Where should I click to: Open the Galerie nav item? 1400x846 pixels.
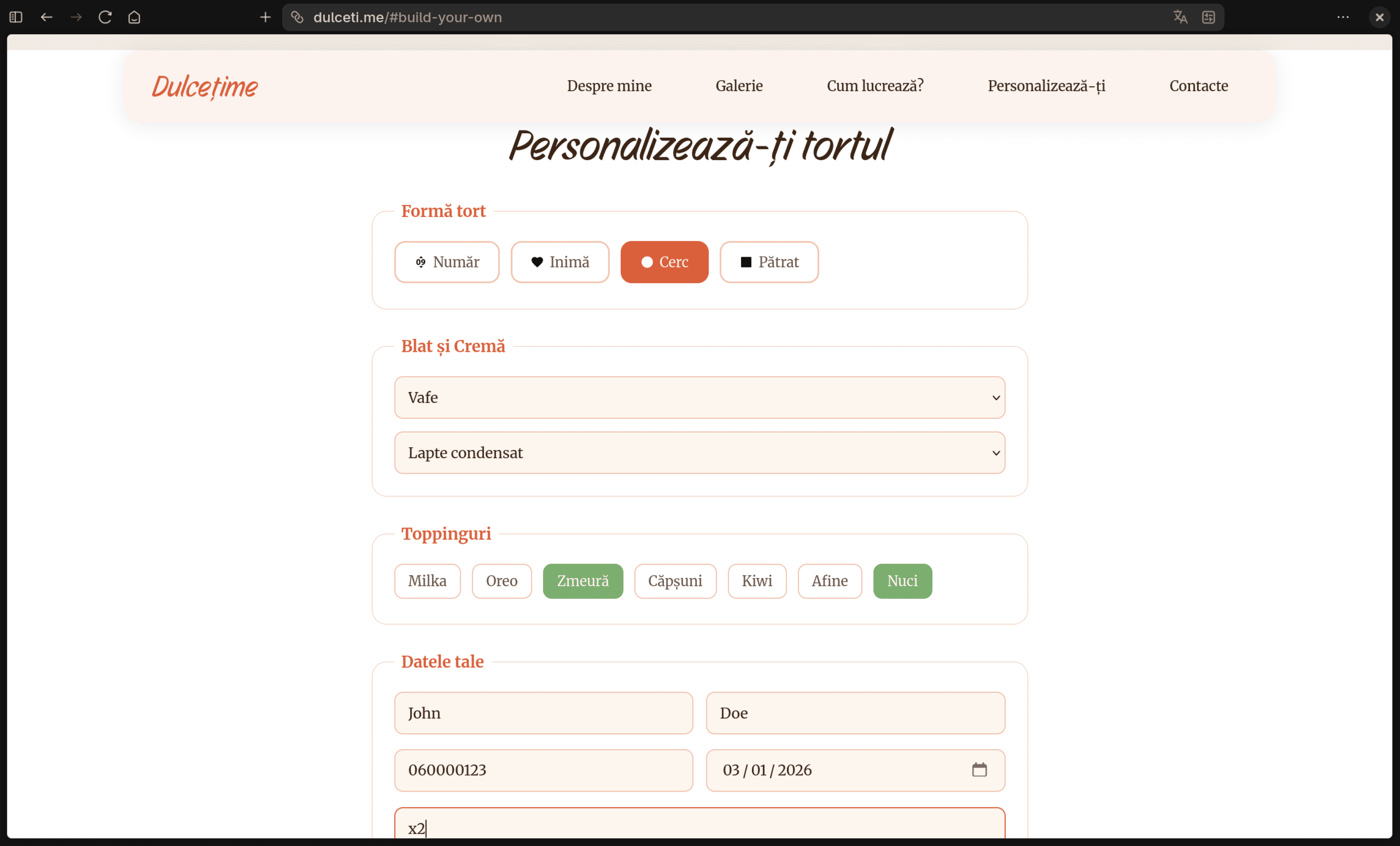click(x=739, y=86)
